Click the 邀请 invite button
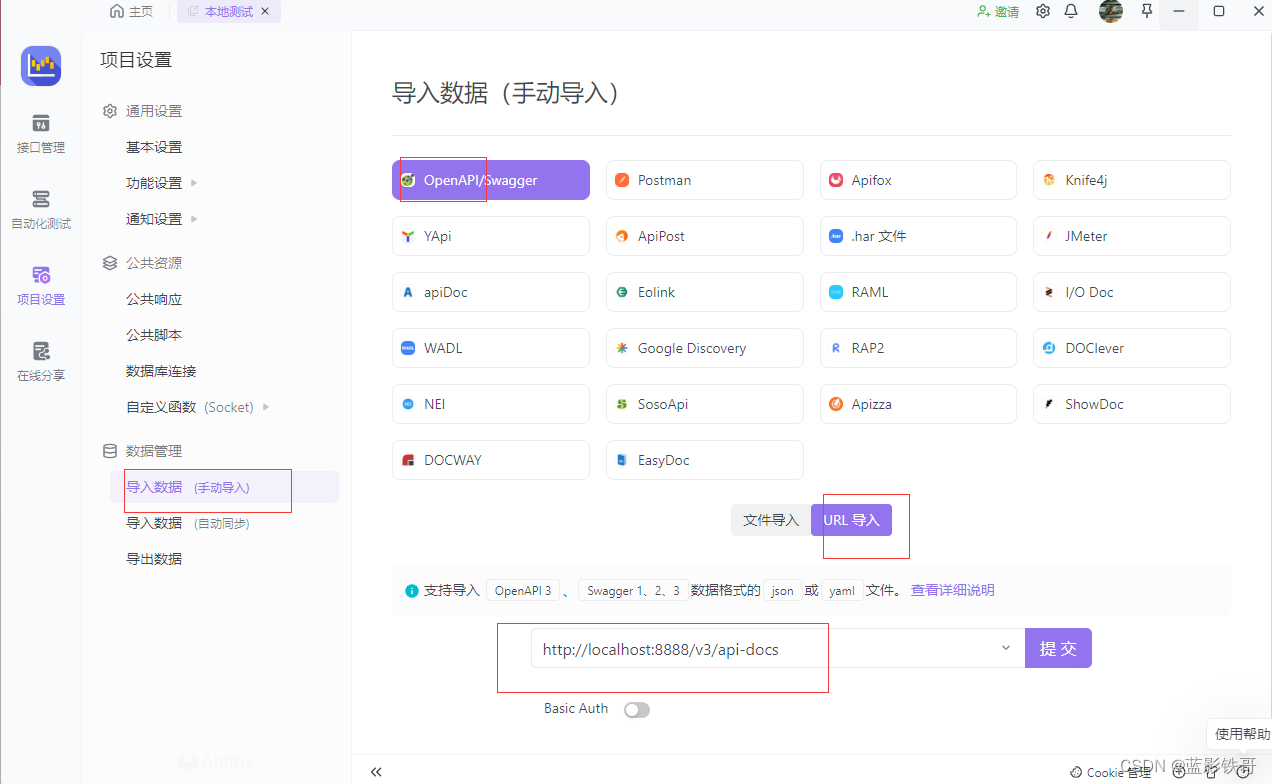The height and width of the screenshot is (784, 1272). 997,12
